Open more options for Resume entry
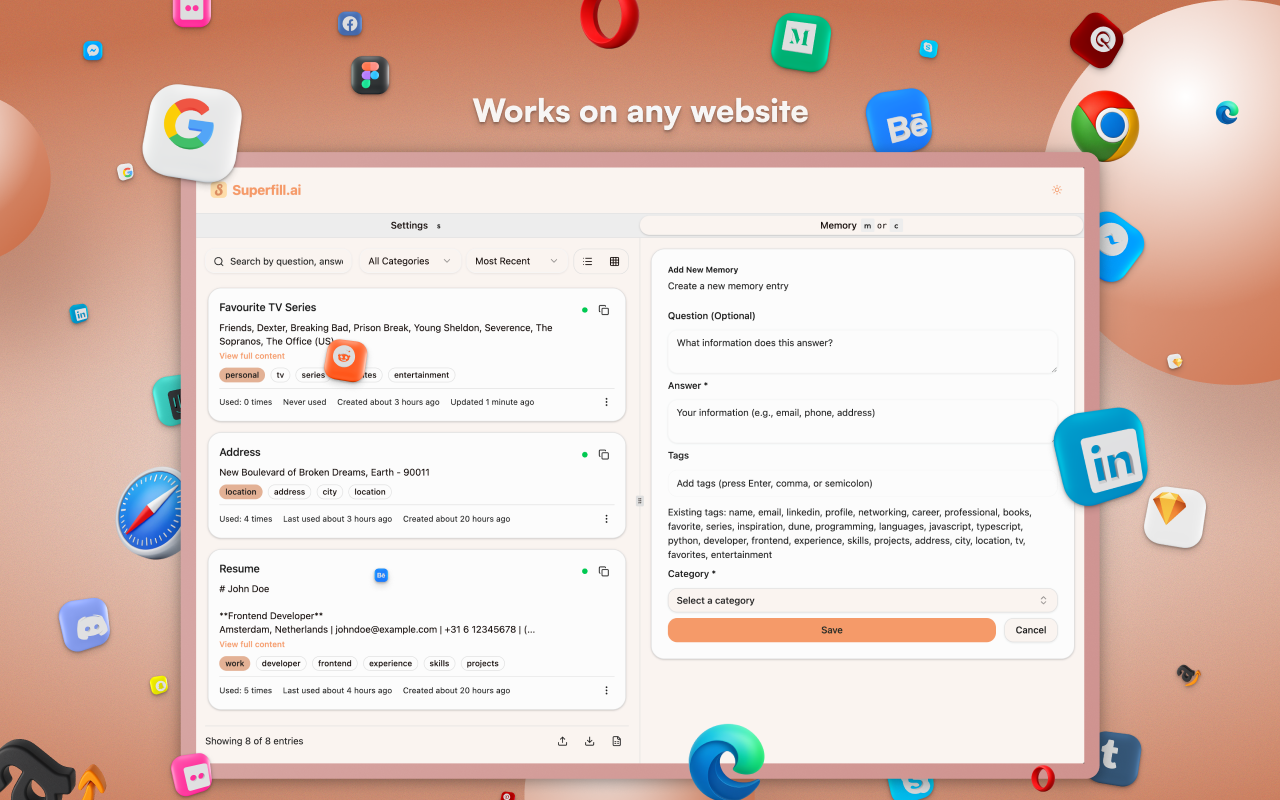 tap(606, 690)
